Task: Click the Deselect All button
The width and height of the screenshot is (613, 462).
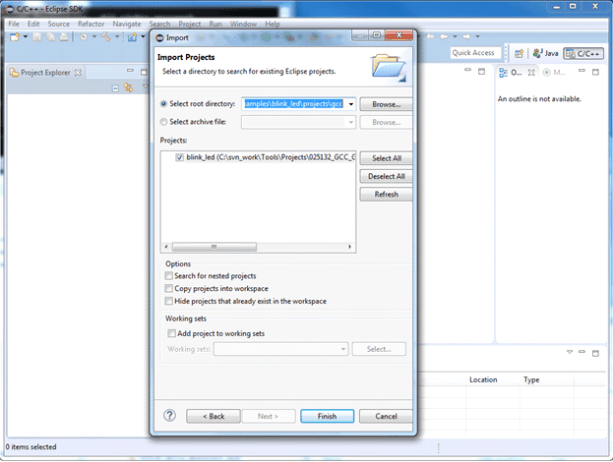Action: click(386, 176)
